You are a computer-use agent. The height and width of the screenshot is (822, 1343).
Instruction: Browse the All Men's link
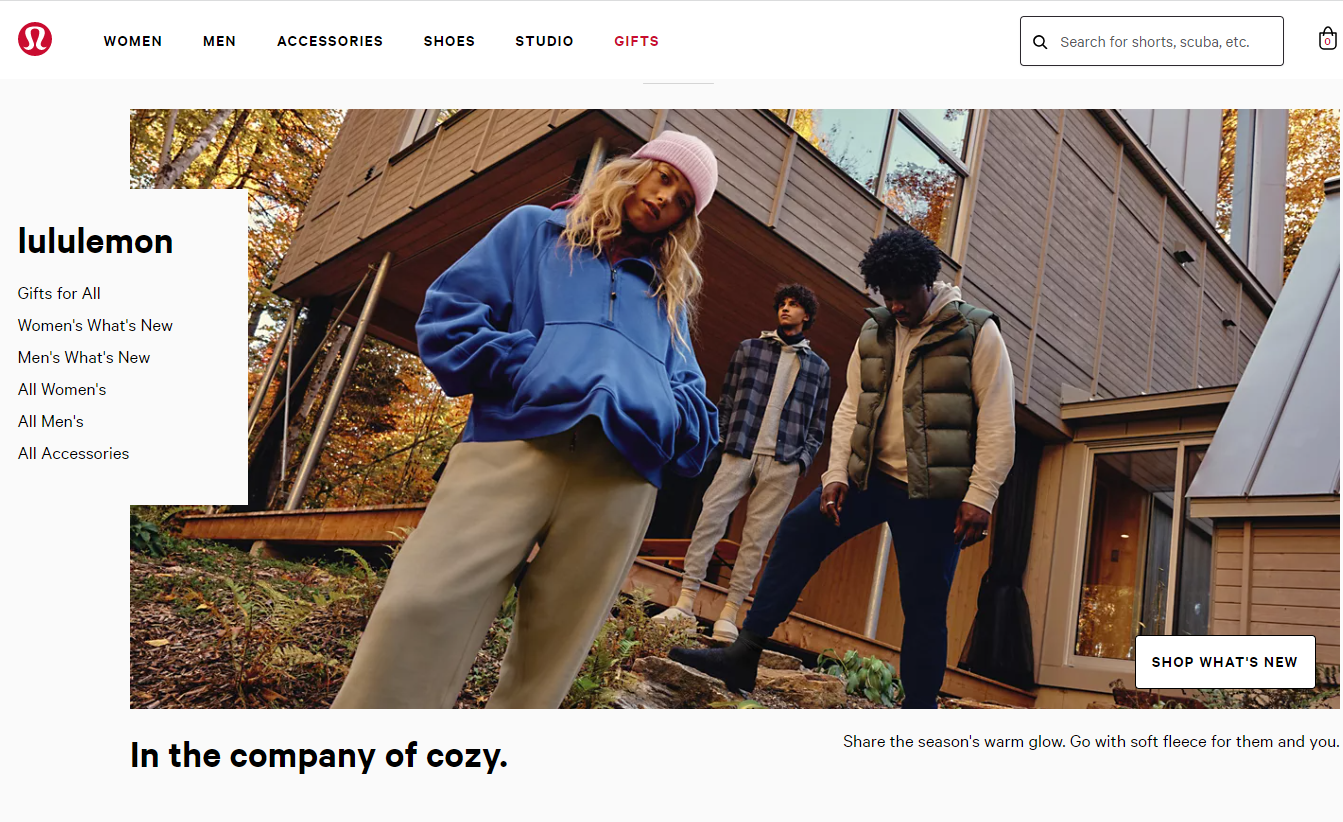coord(51,421)
